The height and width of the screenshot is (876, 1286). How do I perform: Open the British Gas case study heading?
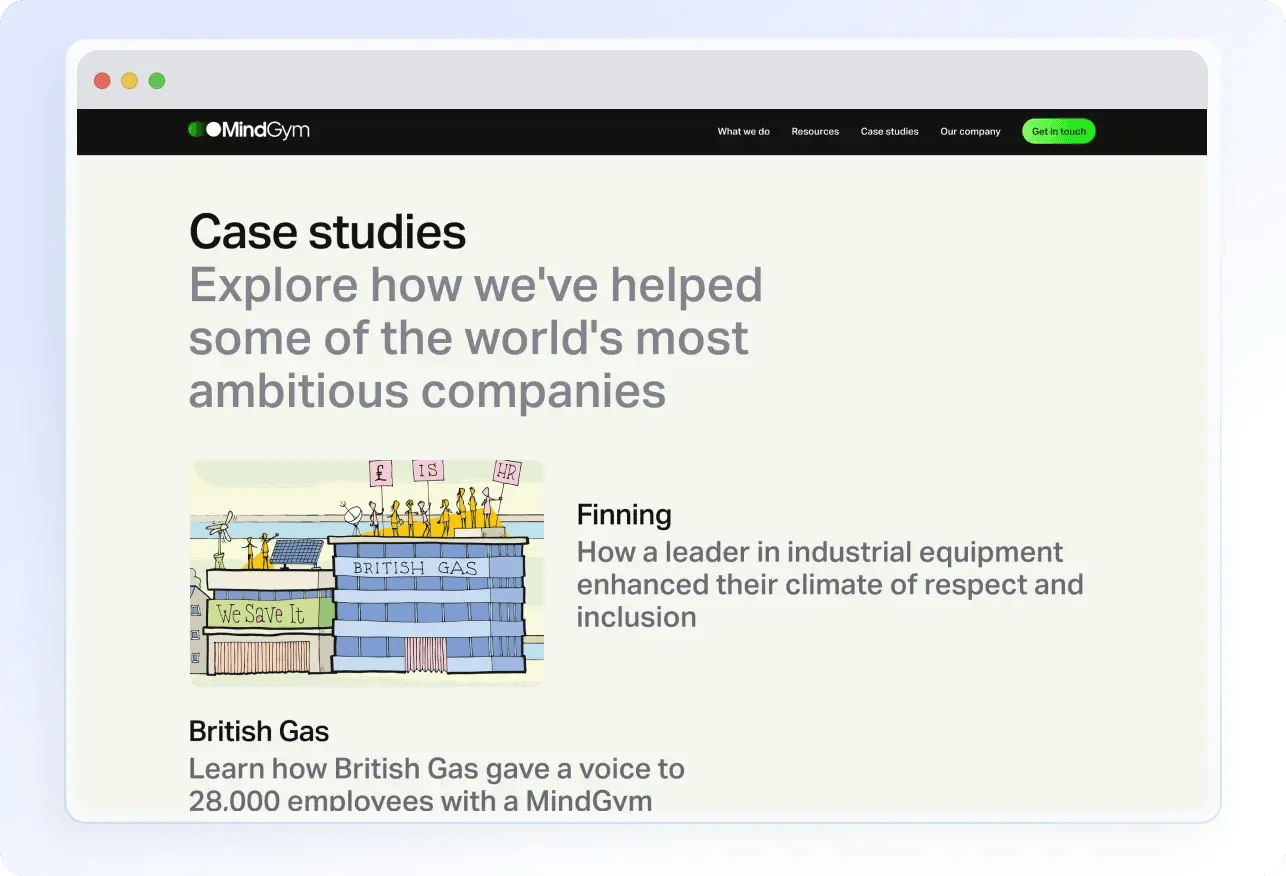pyautogui.click(x=259, y=731)
